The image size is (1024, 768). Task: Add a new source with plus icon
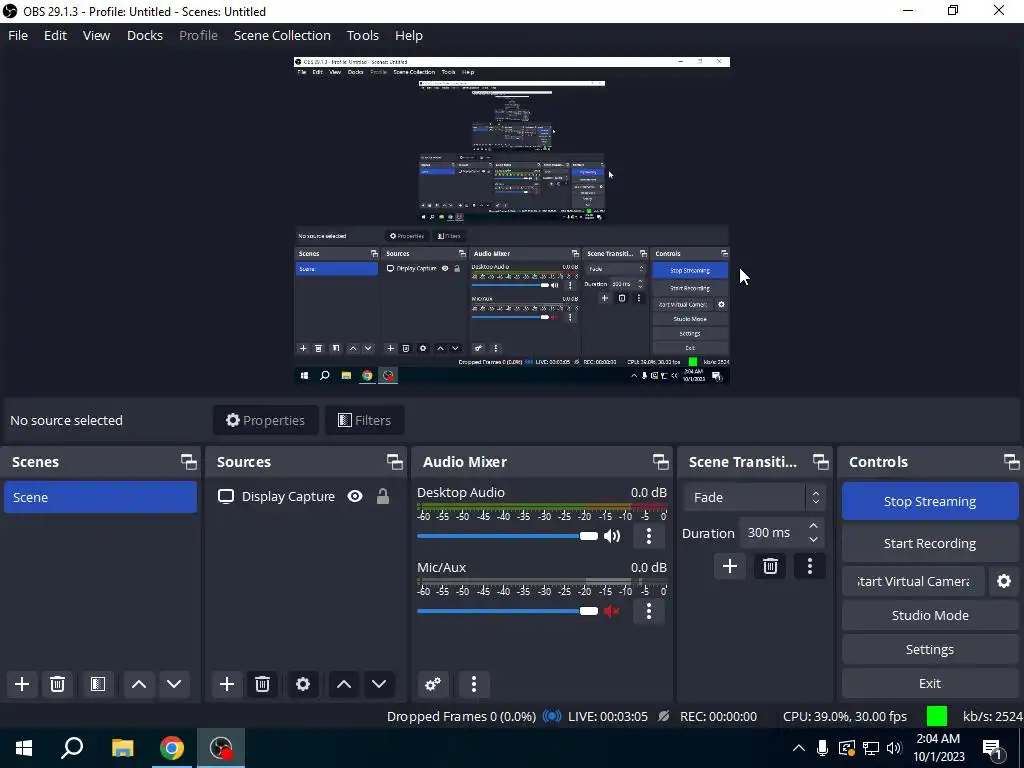227,684
